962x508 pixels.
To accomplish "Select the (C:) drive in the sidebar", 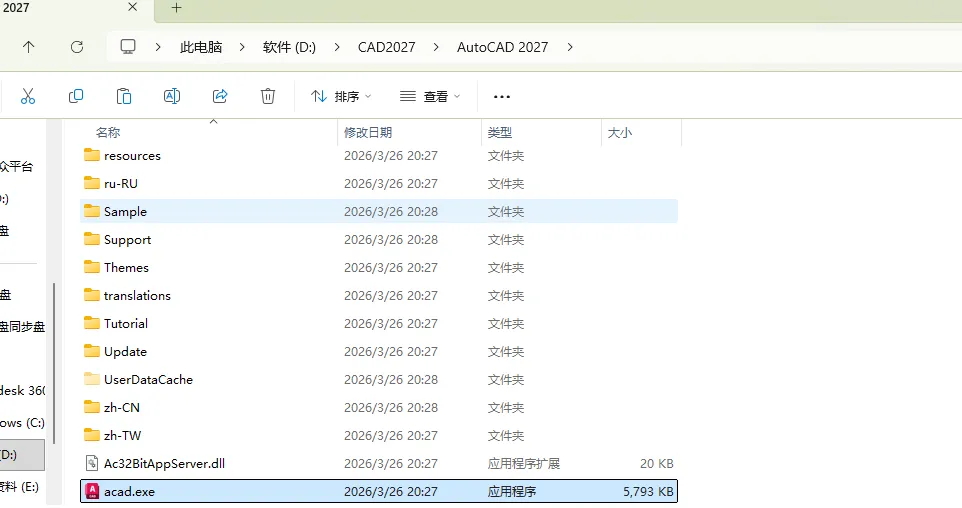I will pyautogui.click(x=22, y=423).
